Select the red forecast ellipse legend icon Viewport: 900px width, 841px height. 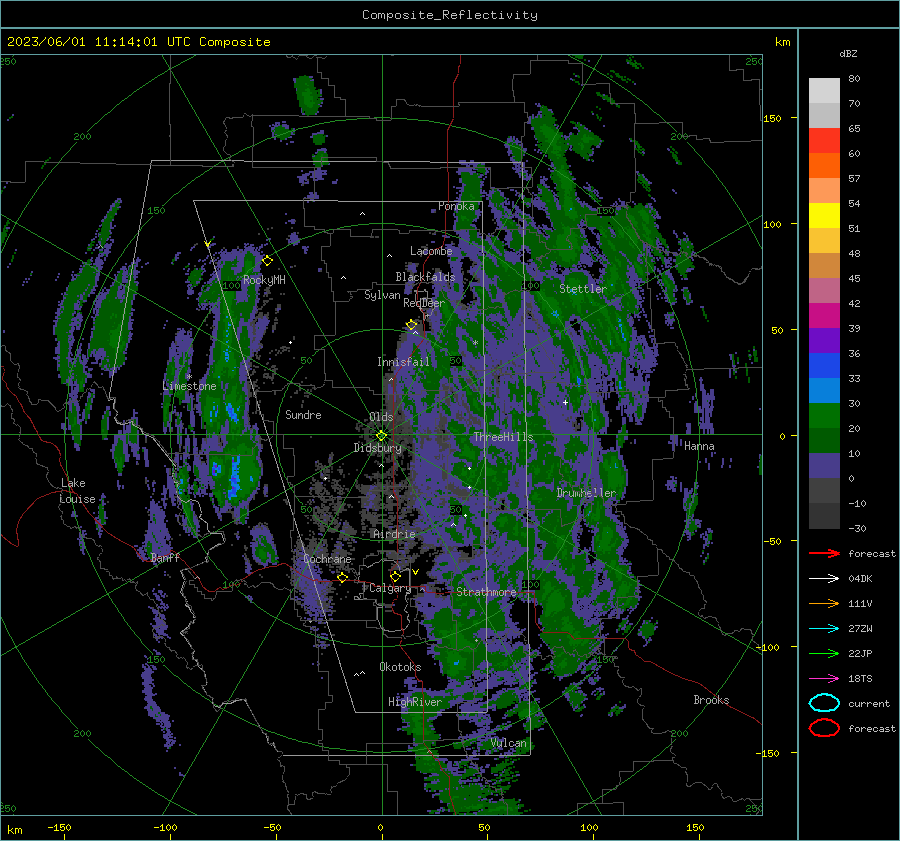[824, 728]
